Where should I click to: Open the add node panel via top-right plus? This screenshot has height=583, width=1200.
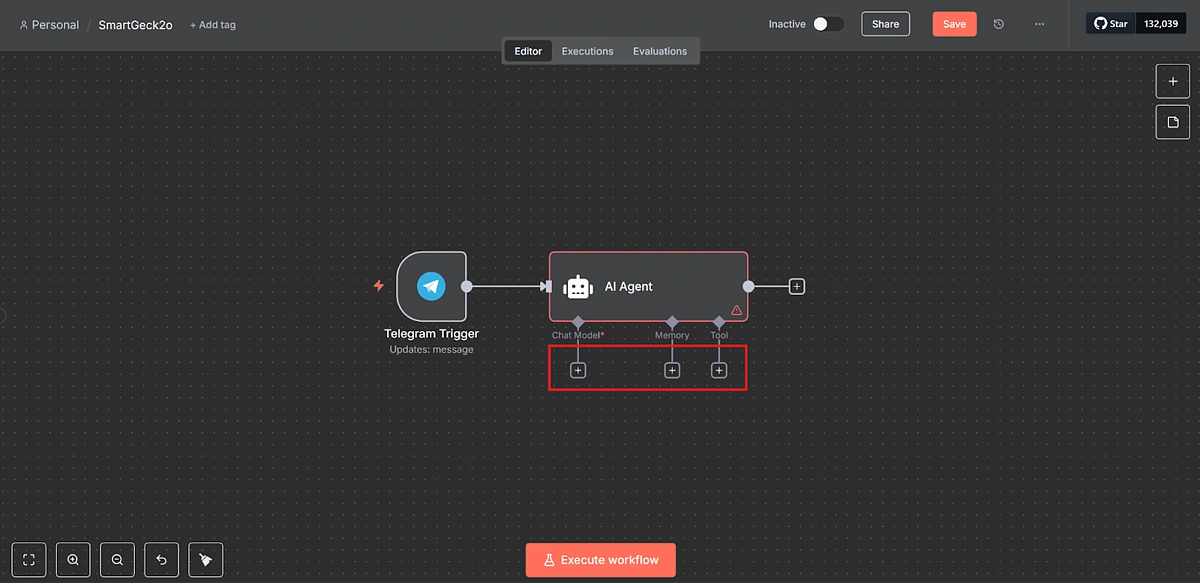[1172, 80]
